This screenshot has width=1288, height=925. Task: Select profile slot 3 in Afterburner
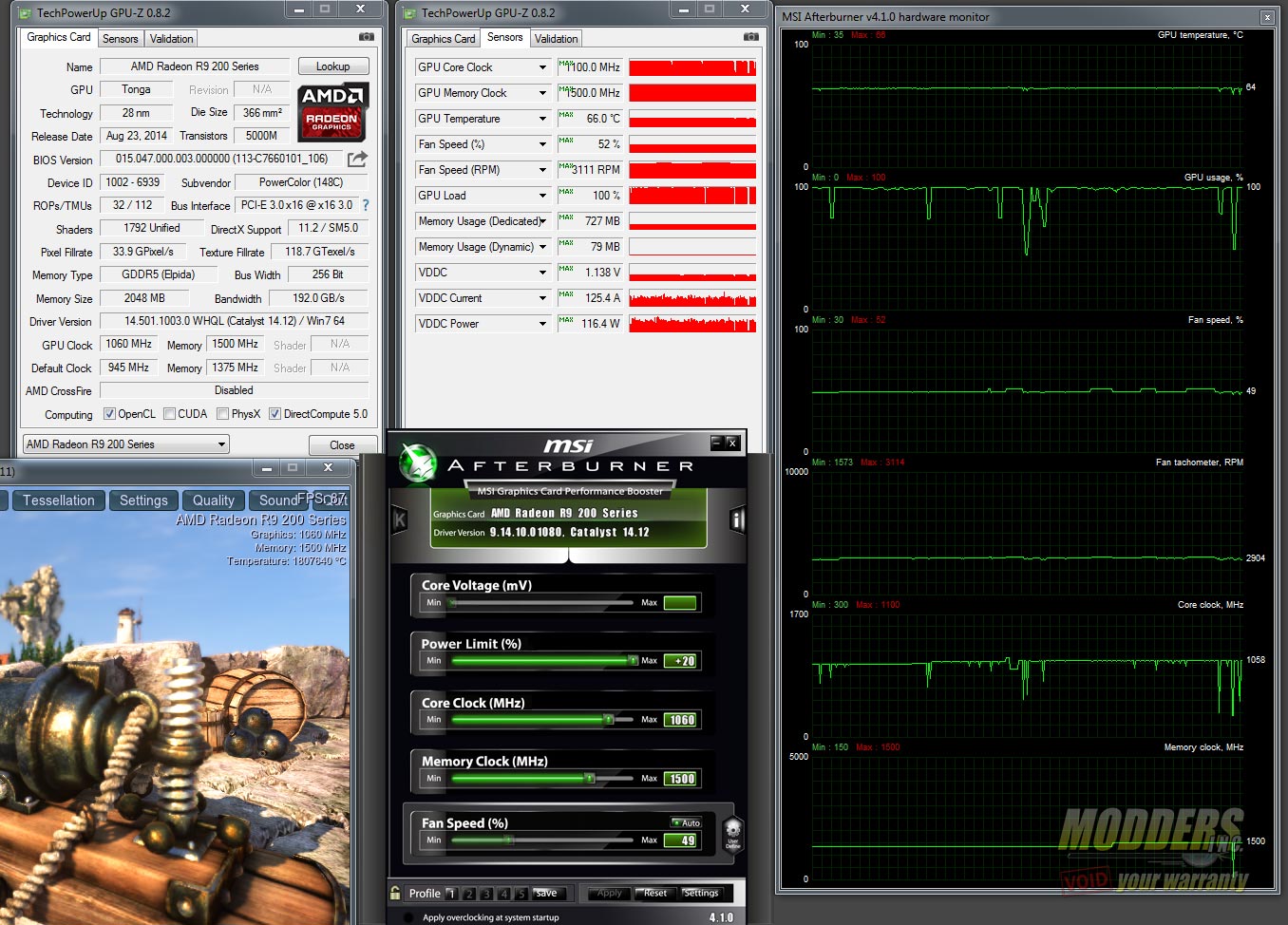(486, 894)
